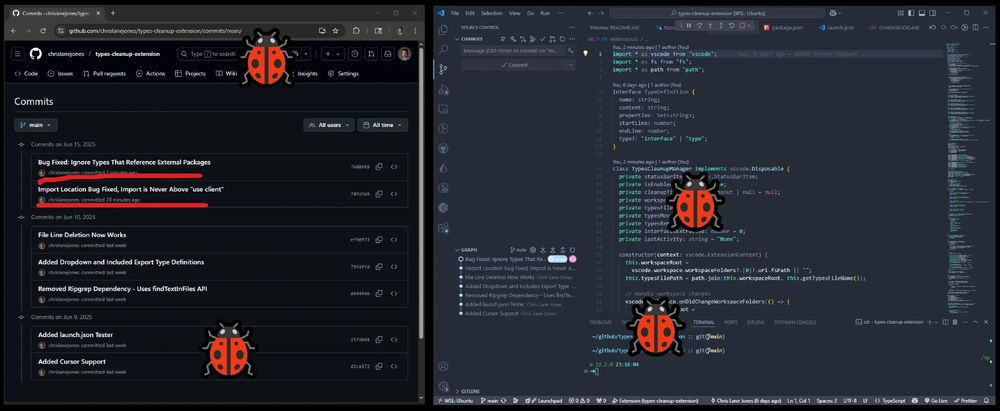
Task: Open Extensions activity bar icon
Action: (443, 228)
